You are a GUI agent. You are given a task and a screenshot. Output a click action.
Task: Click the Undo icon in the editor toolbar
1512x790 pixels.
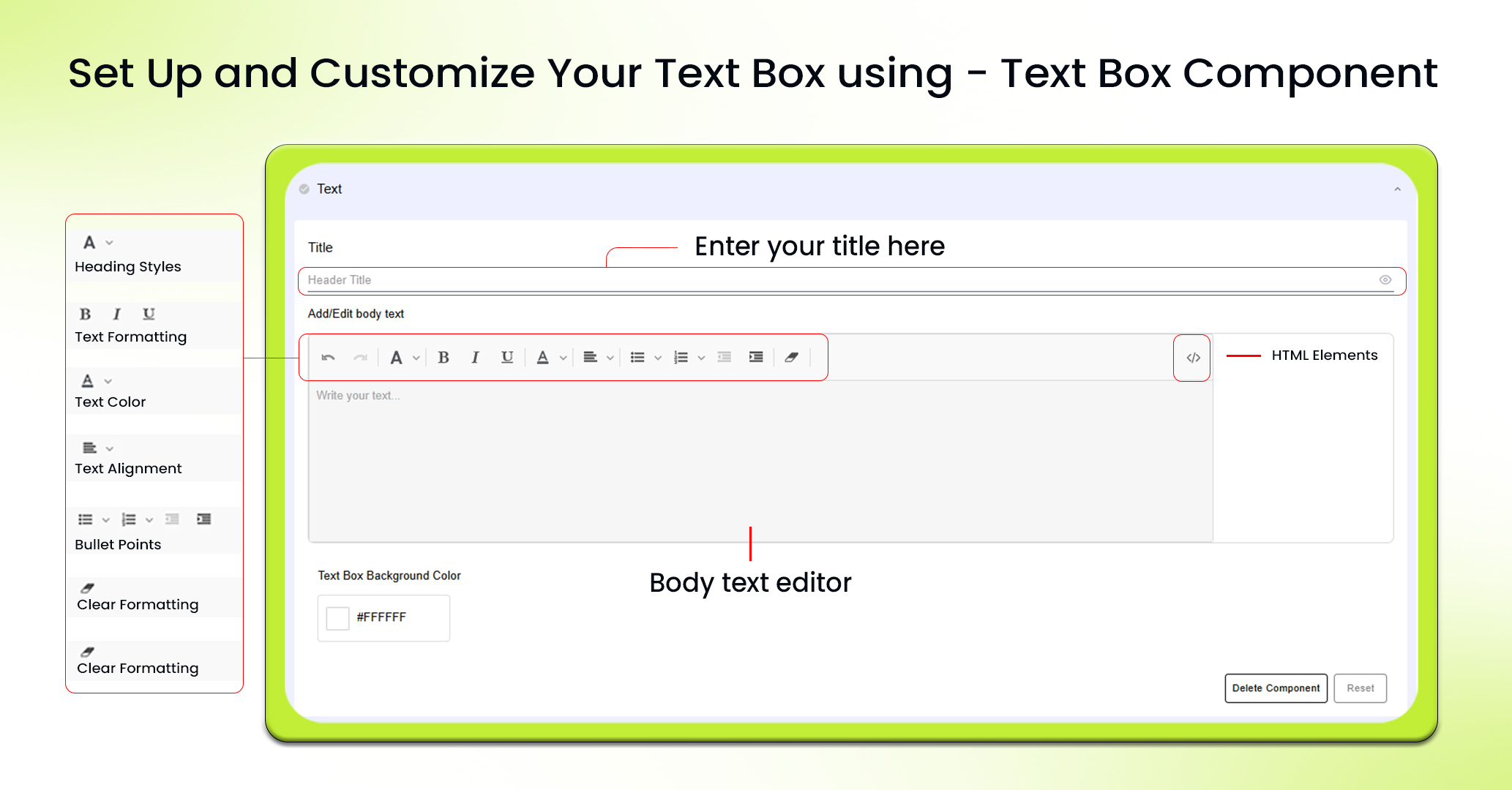(329, 357)
